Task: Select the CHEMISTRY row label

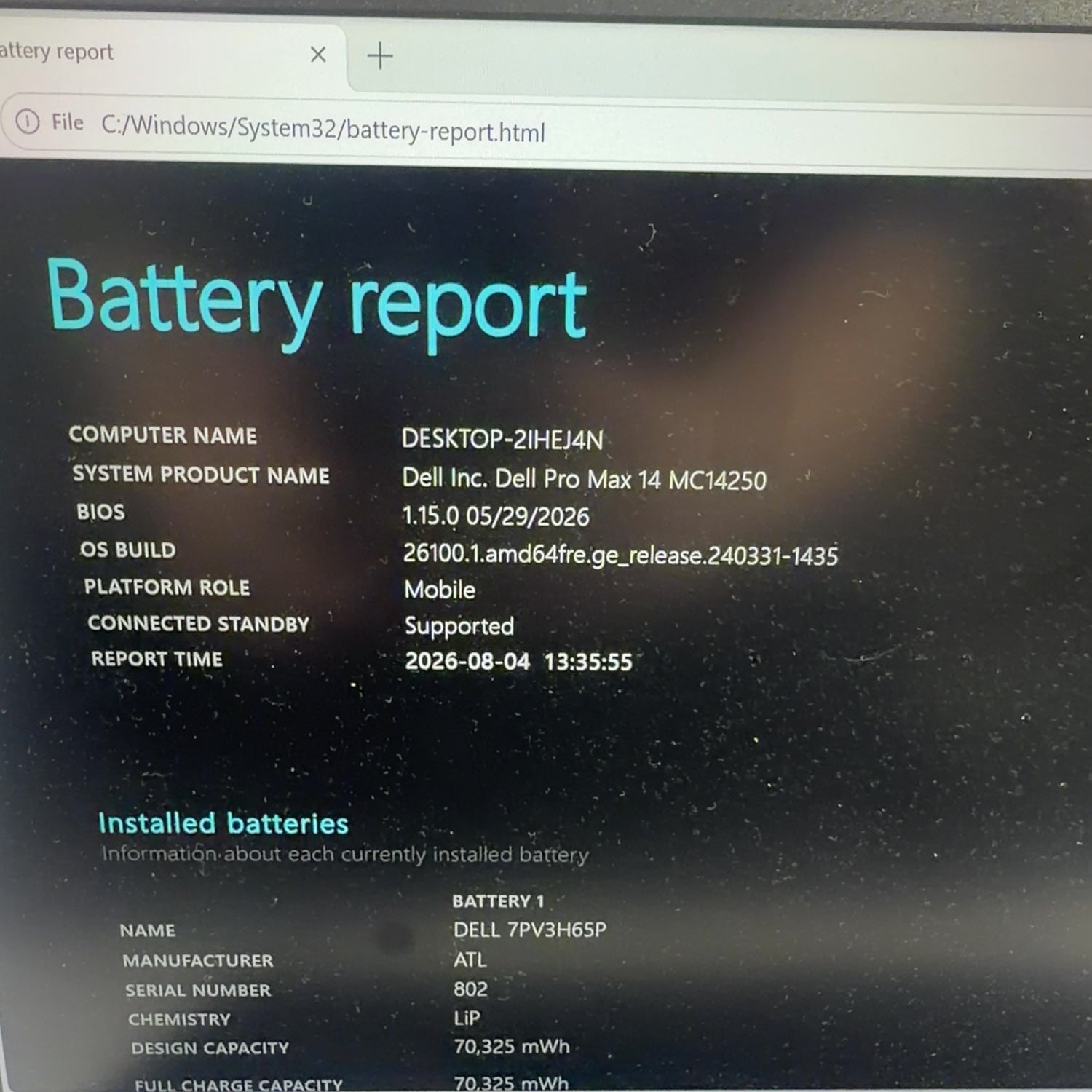Action: point(179,1019)
